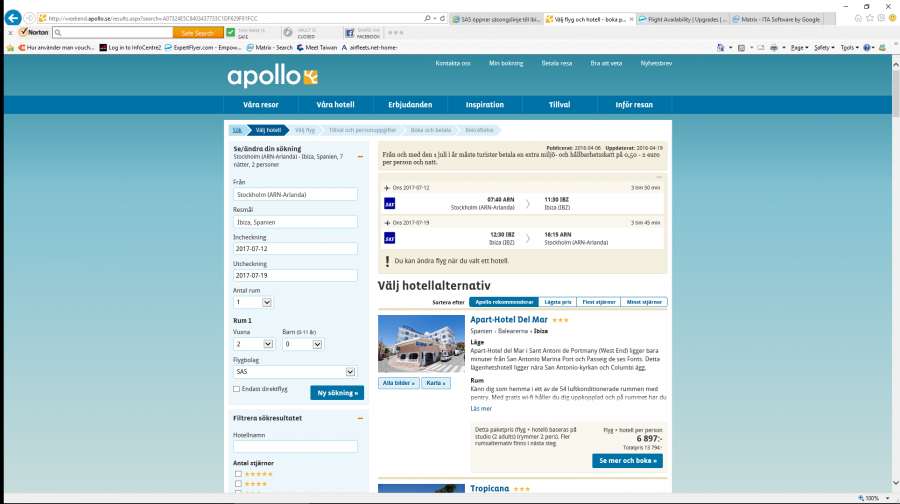Click the SAS logo on the return flight
Screen dimensions: 900x504
pos(390,238)
